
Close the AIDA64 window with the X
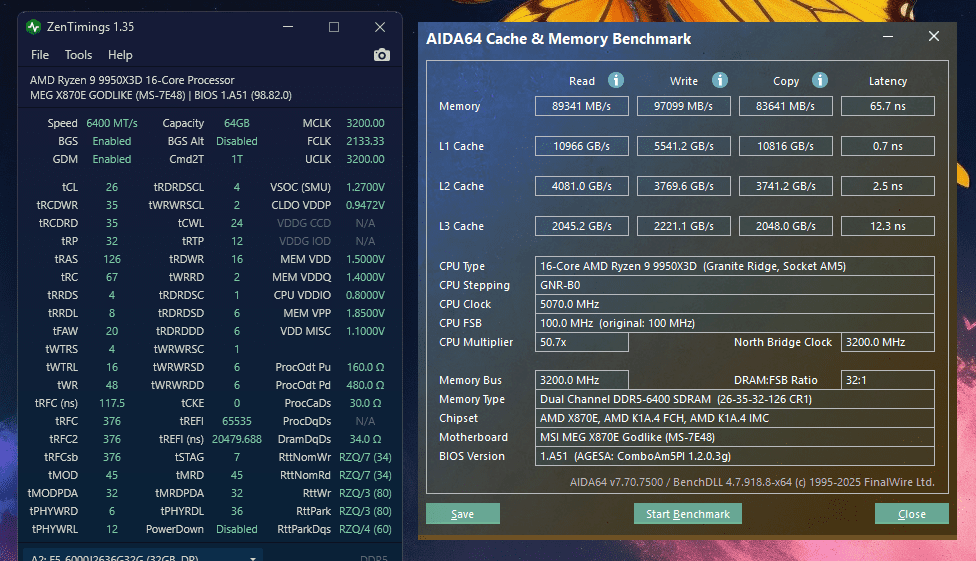tap(934, 37)
